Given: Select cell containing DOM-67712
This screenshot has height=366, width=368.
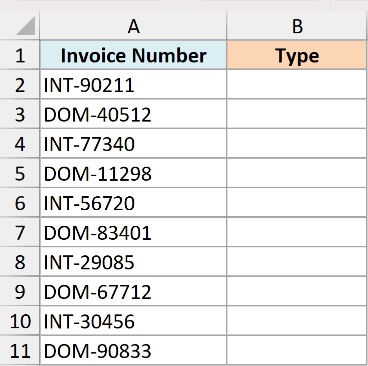Looking at the screenshot, I should coord(133,291).
